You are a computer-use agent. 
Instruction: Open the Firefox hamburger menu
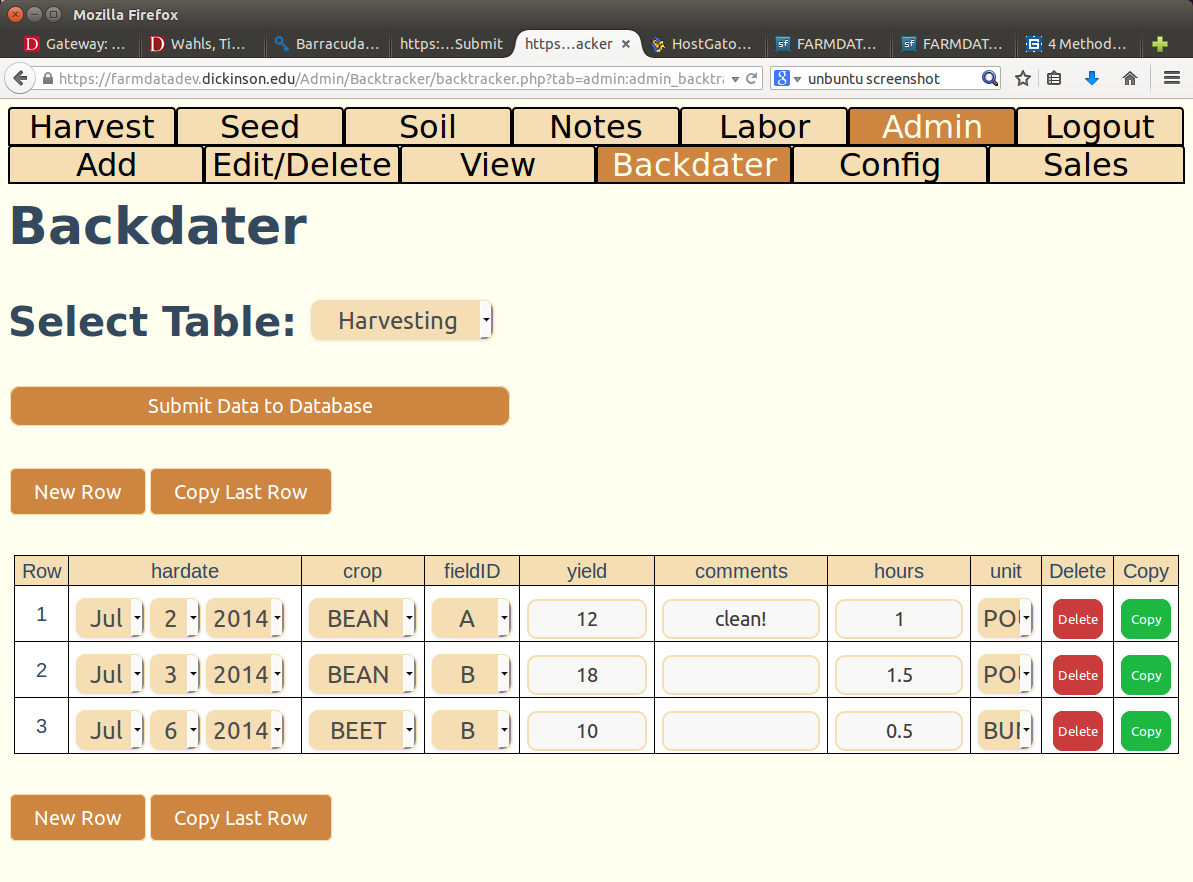(x=1172, y=78)
